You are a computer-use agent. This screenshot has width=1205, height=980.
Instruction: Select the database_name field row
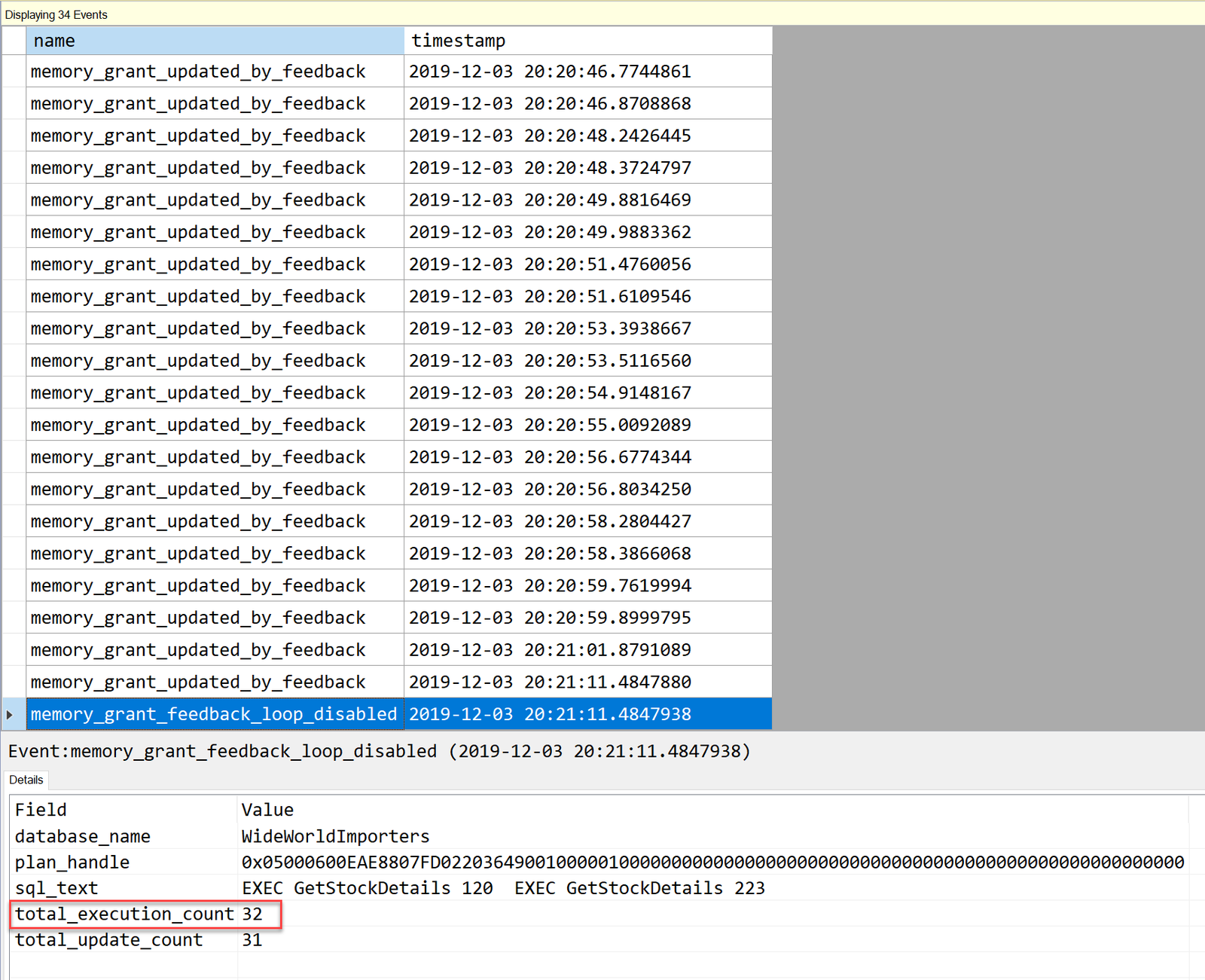599,836
